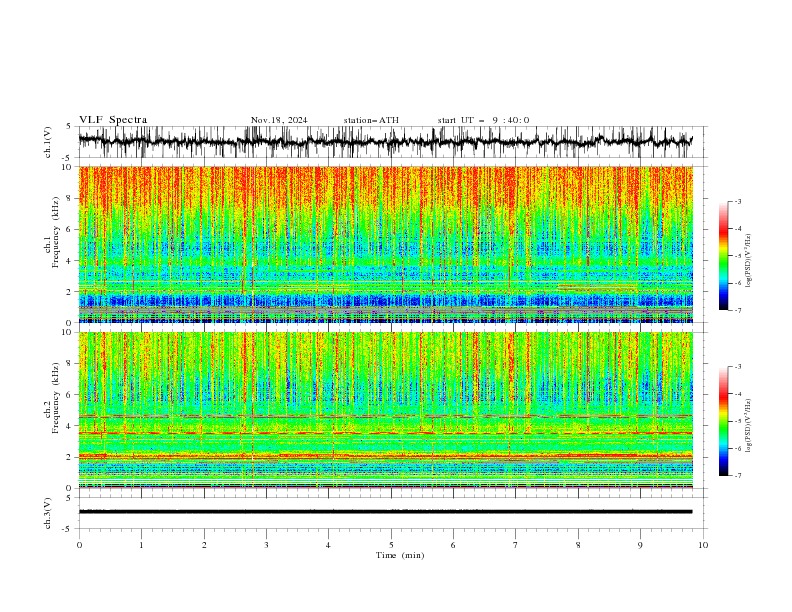Click the ch.2 'Frequency (kHz)' axis label
This screenshot has width=792, height=612.
(55, 397)
